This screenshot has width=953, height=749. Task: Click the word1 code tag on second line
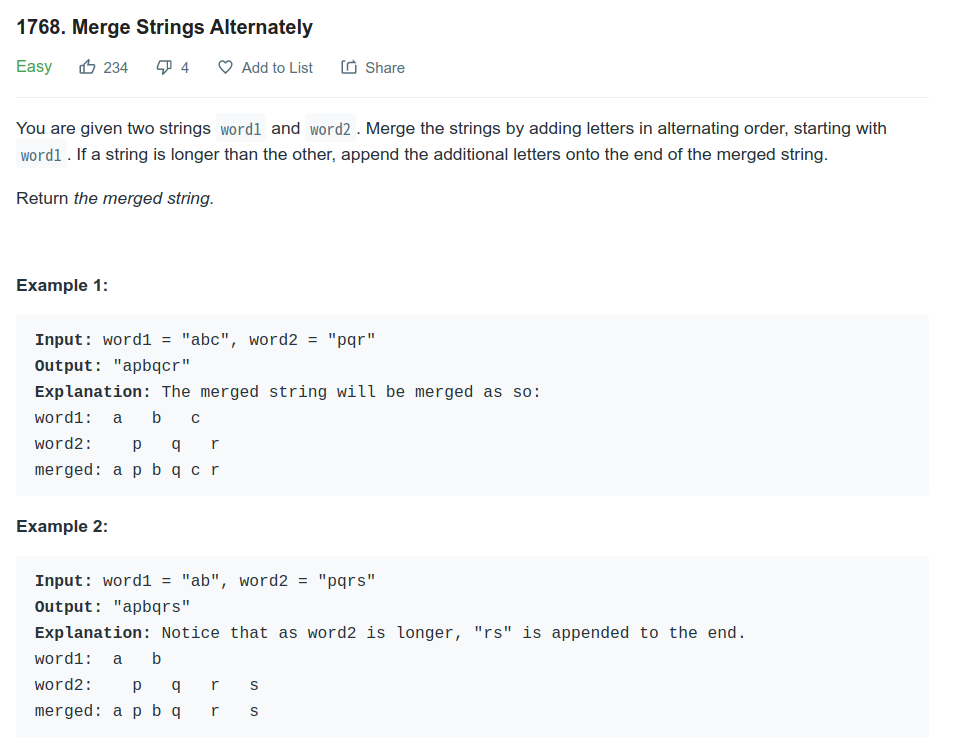41,155
